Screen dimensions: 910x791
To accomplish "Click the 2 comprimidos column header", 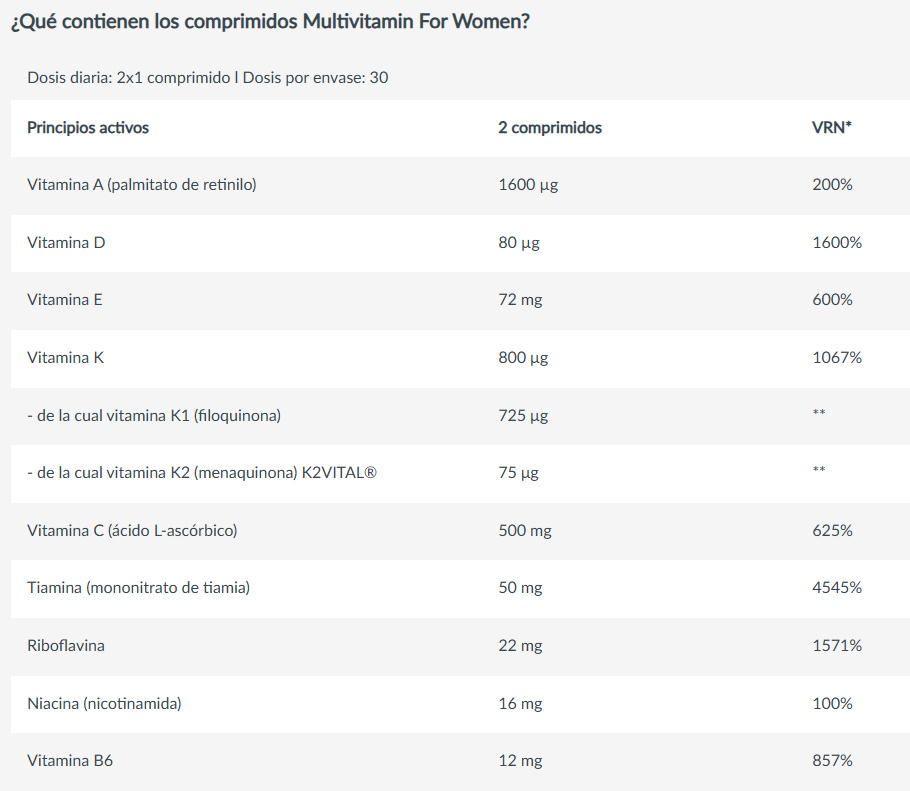I will coord(550,128).
